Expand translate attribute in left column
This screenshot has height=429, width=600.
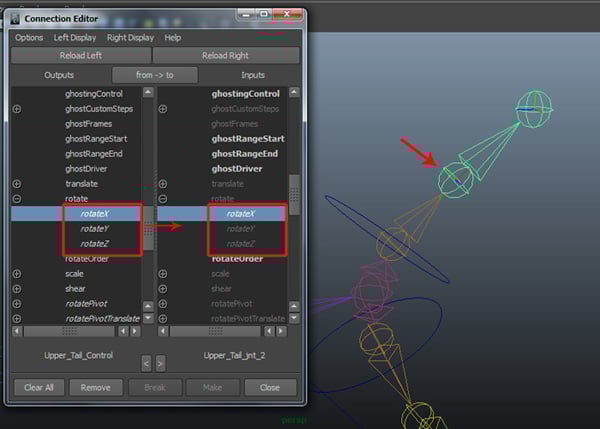(17, 184)
